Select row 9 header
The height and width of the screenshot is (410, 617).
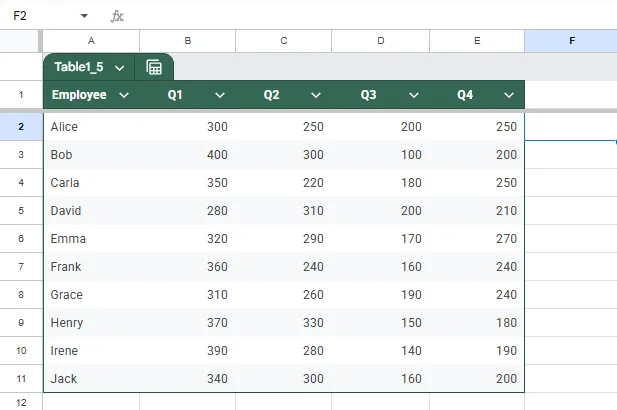(x=21, y=322)
